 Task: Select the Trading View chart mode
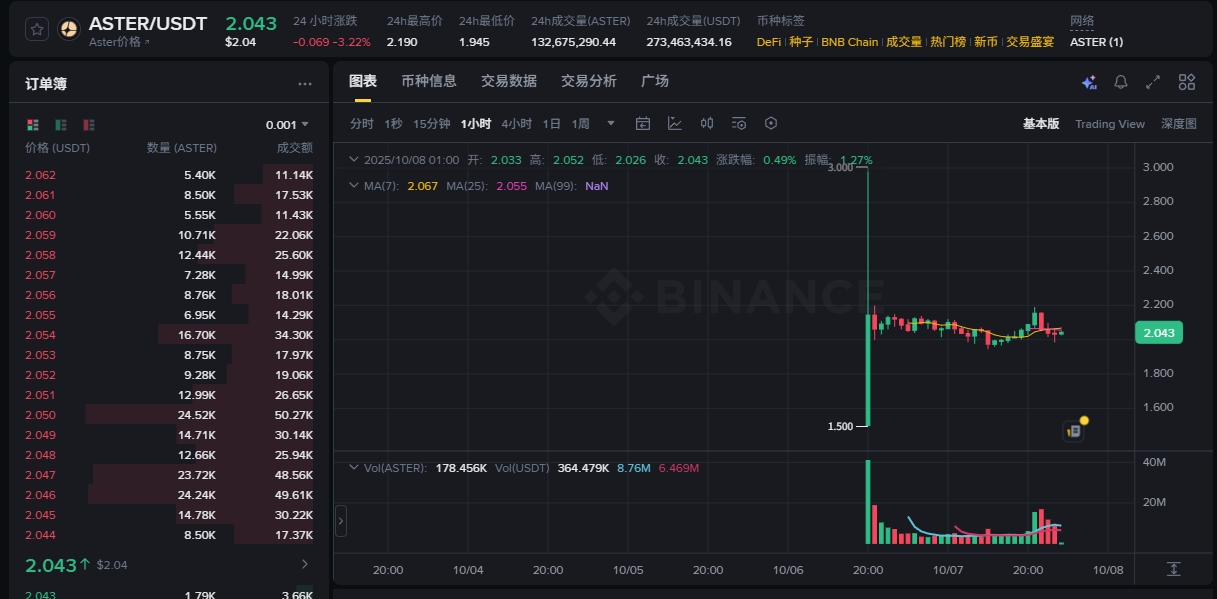tap(1109, 124)
